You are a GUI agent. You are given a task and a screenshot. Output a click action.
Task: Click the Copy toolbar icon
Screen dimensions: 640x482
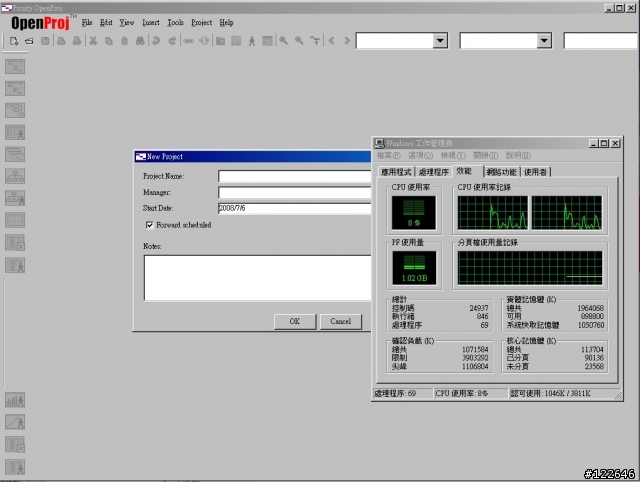tap(109, 41)
